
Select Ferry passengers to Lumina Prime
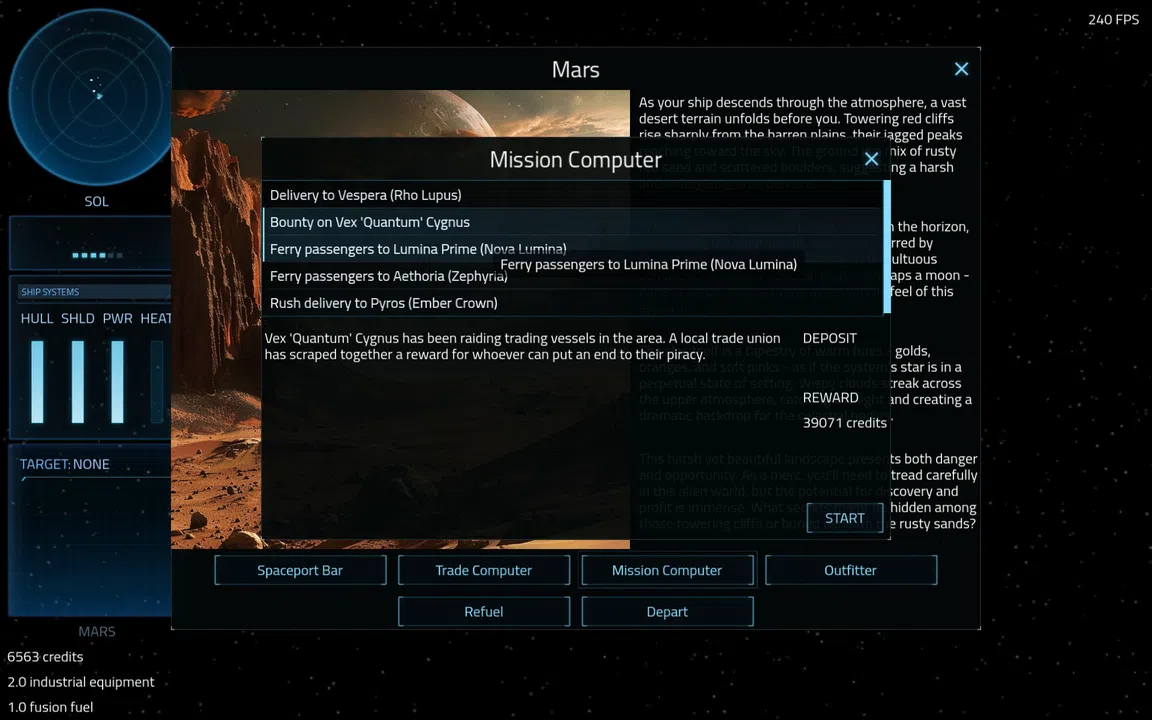[572, 249]
